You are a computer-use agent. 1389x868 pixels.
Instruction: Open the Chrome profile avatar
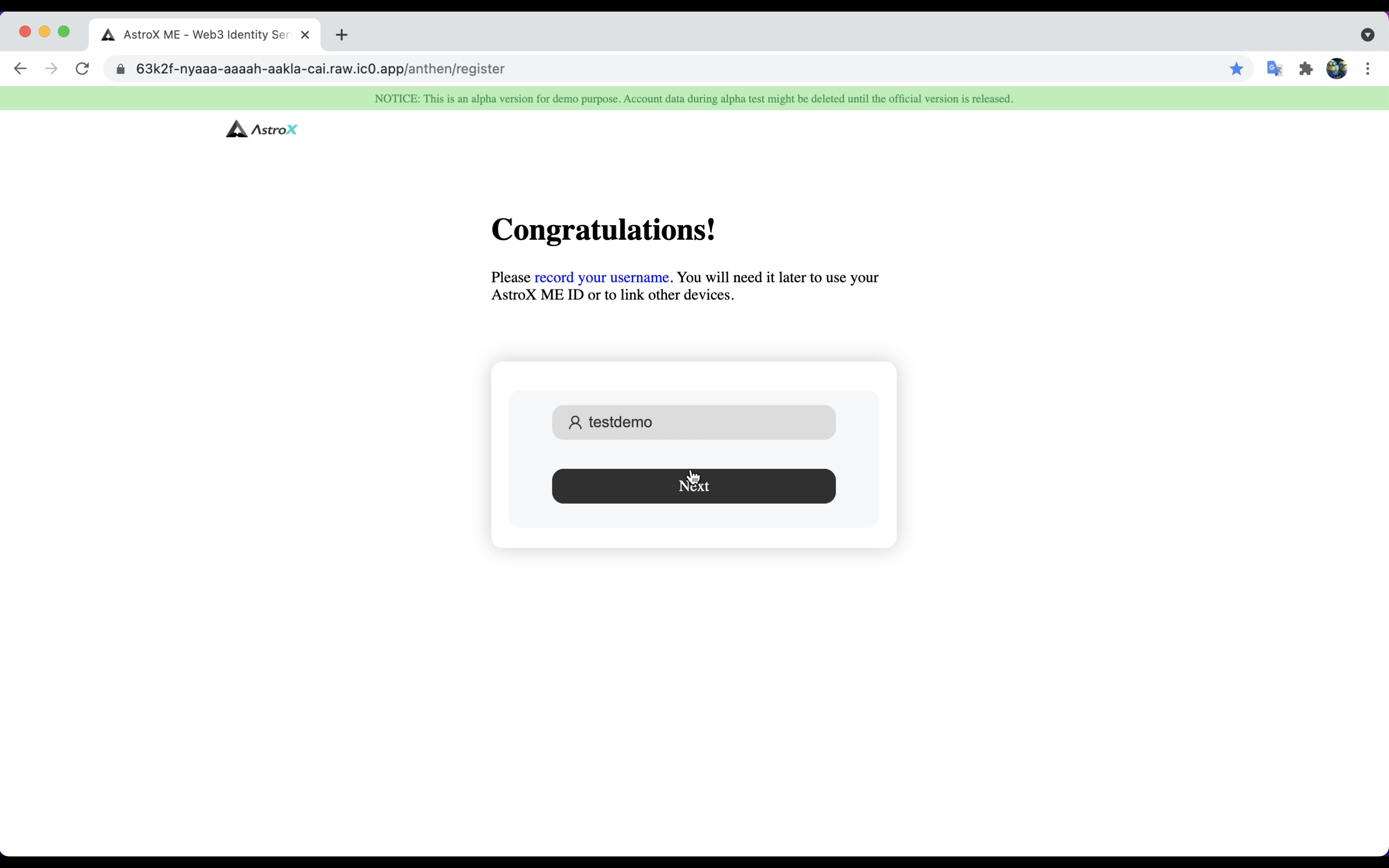[1337, 69]
